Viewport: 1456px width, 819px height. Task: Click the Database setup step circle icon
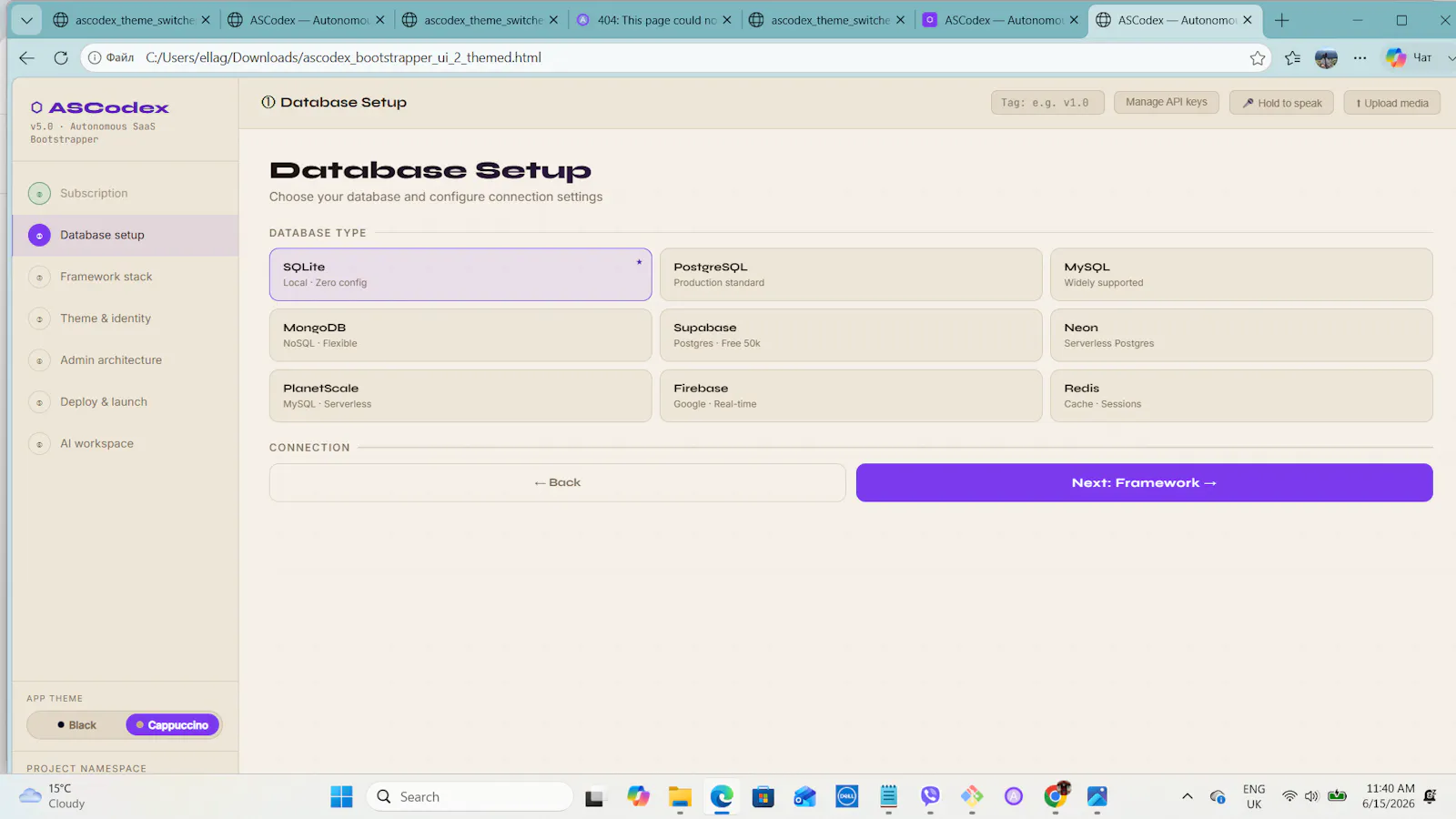pyautogui.click(x=39, y=236)
